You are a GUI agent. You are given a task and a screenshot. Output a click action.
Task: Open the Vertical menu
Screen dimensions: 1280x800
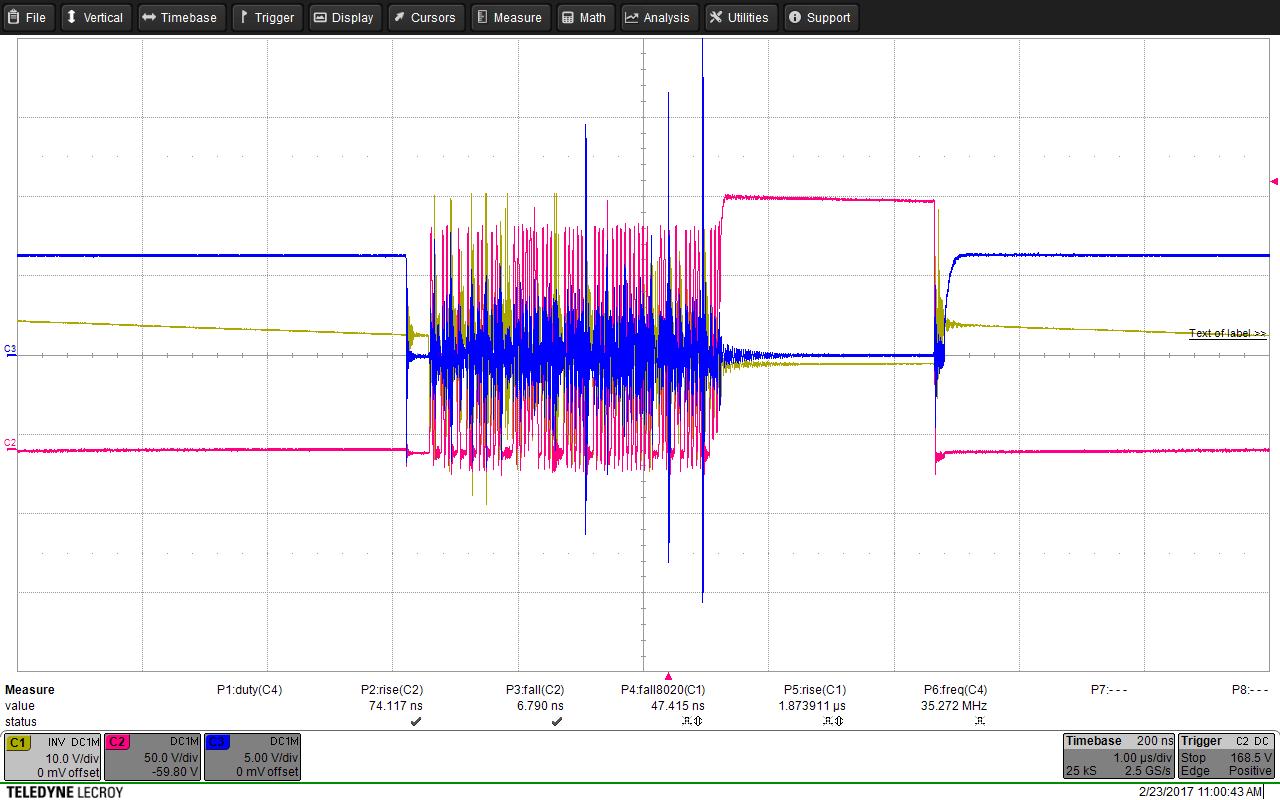pyautogui.click(x=95, y=17)
